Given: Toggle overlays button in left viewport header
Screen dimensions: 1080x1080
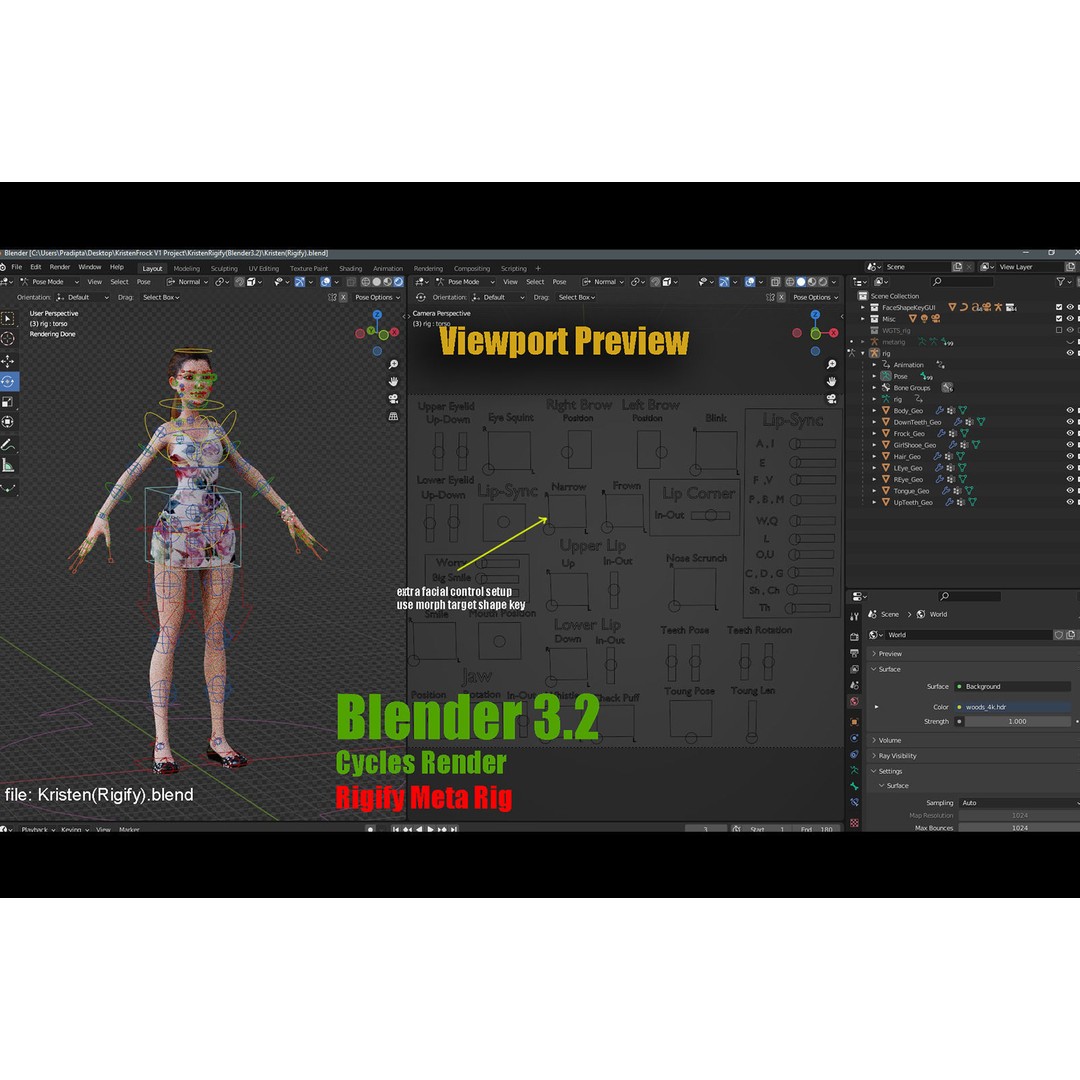Looking at the screenshot, I should (x=326, y=282).
